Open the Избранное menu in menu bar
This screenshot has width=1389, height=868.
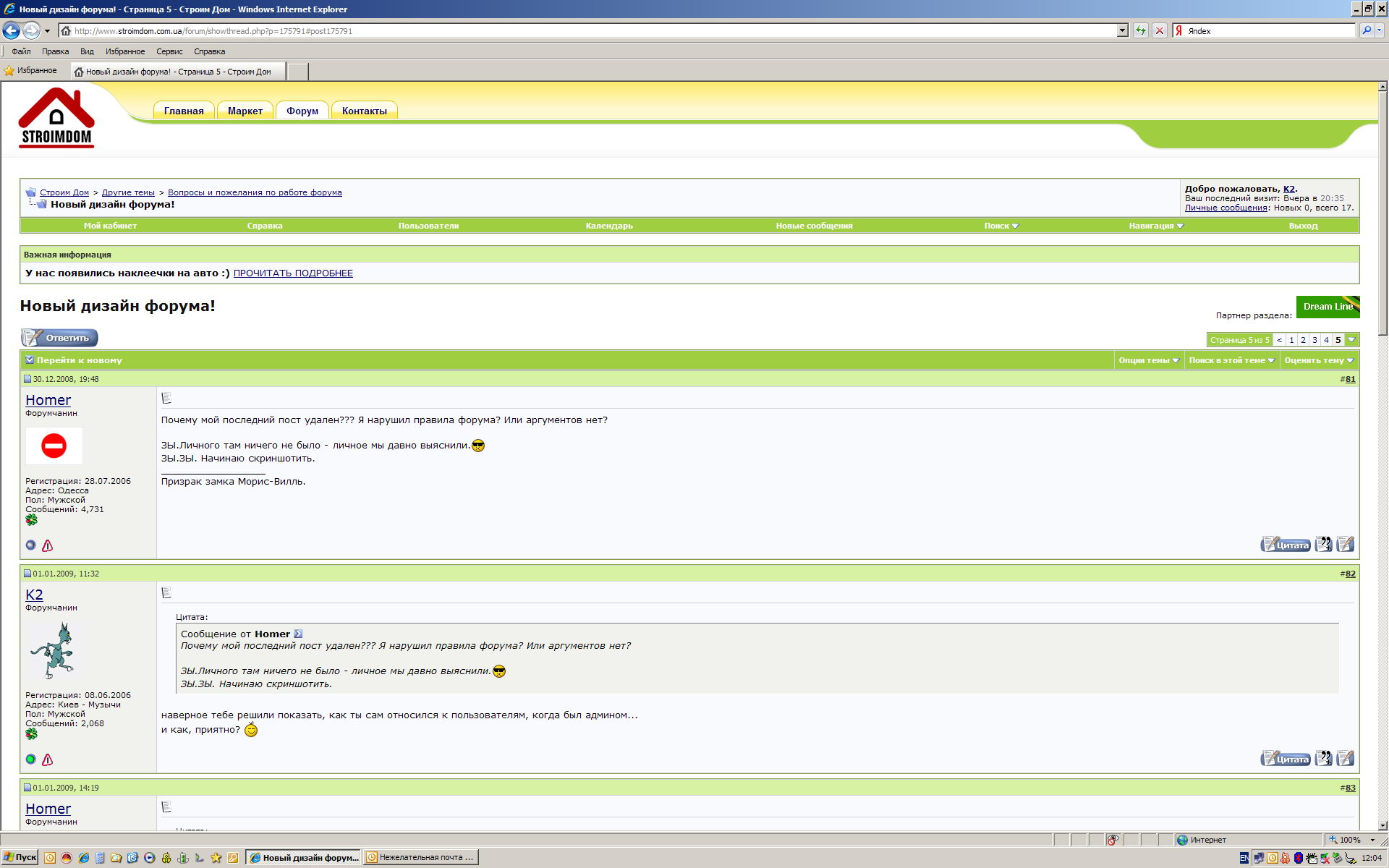point(125,51)
